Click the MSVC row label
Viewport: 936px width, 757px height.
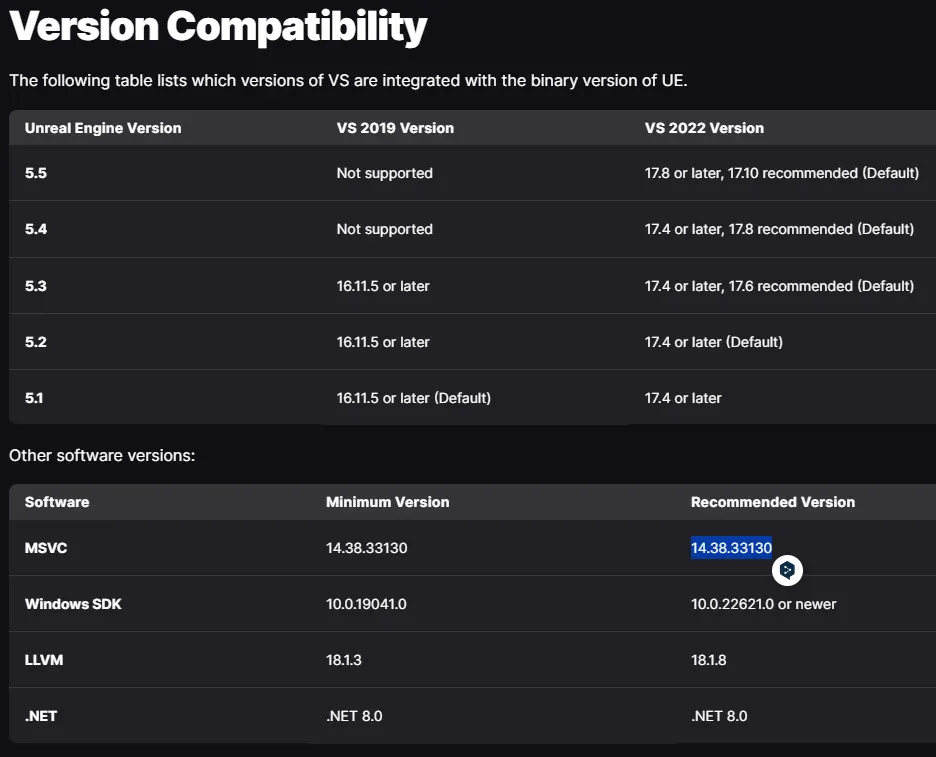[46, 548]
